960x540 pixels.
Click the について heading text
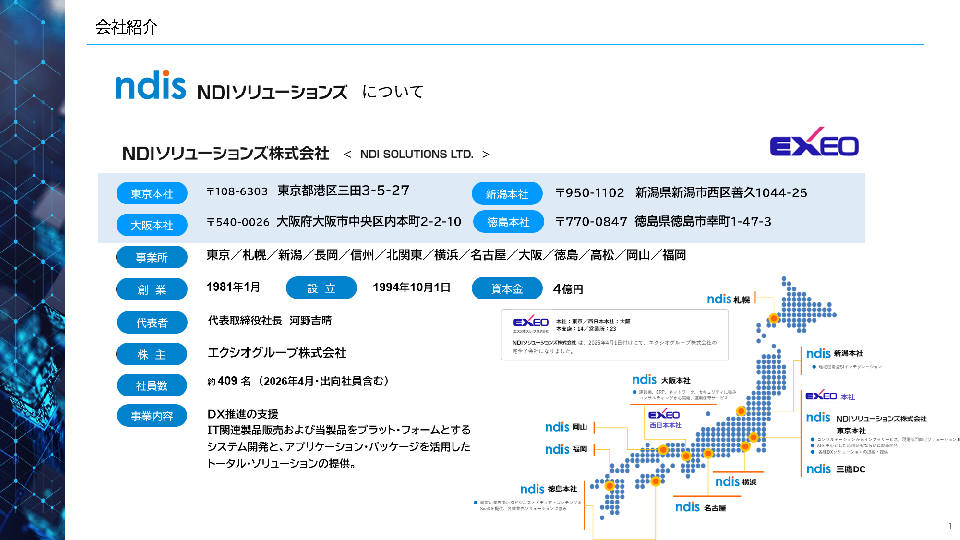392,92
